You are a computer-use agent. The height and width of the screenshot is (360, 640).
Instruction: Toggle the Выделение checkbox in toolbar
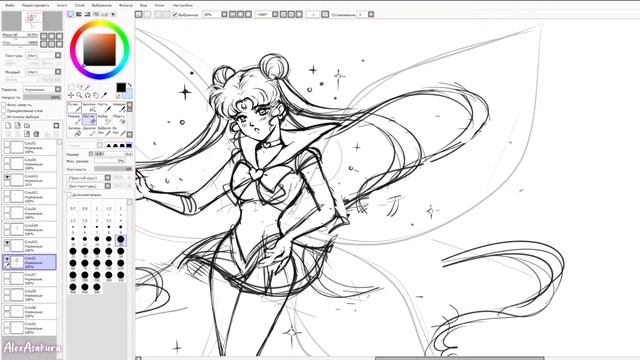[x=175, y=14]
